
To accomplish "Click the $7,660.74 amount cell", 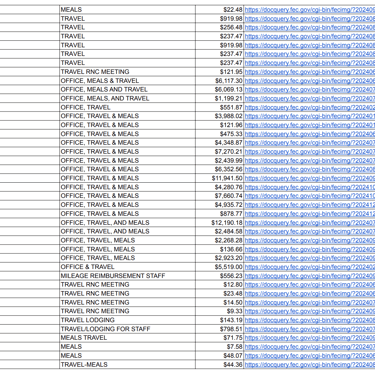I will point(220,196).
